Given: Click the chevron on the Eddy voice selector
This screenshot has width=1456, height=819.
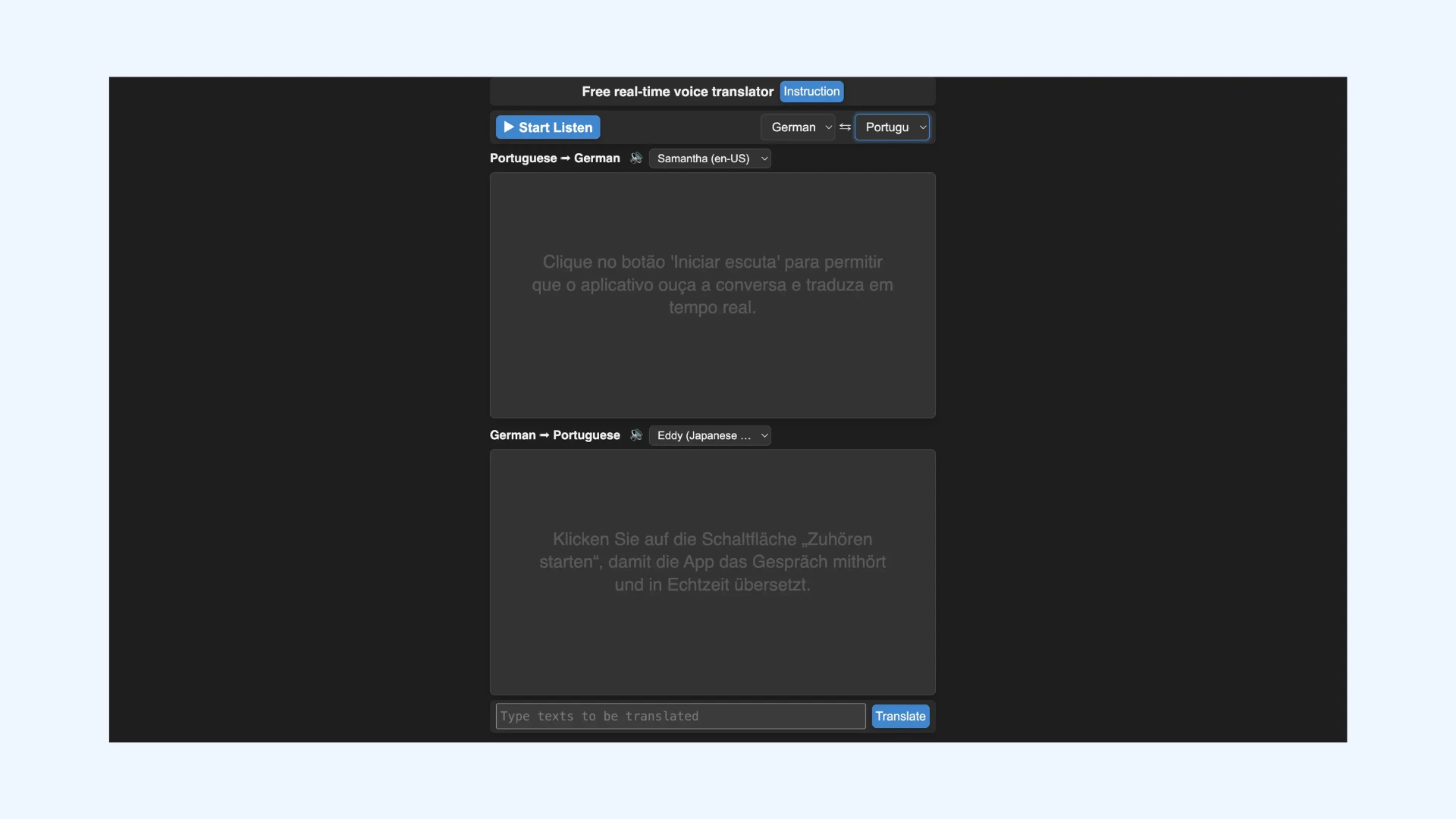Looking at the screenshot, I should 763,435.
